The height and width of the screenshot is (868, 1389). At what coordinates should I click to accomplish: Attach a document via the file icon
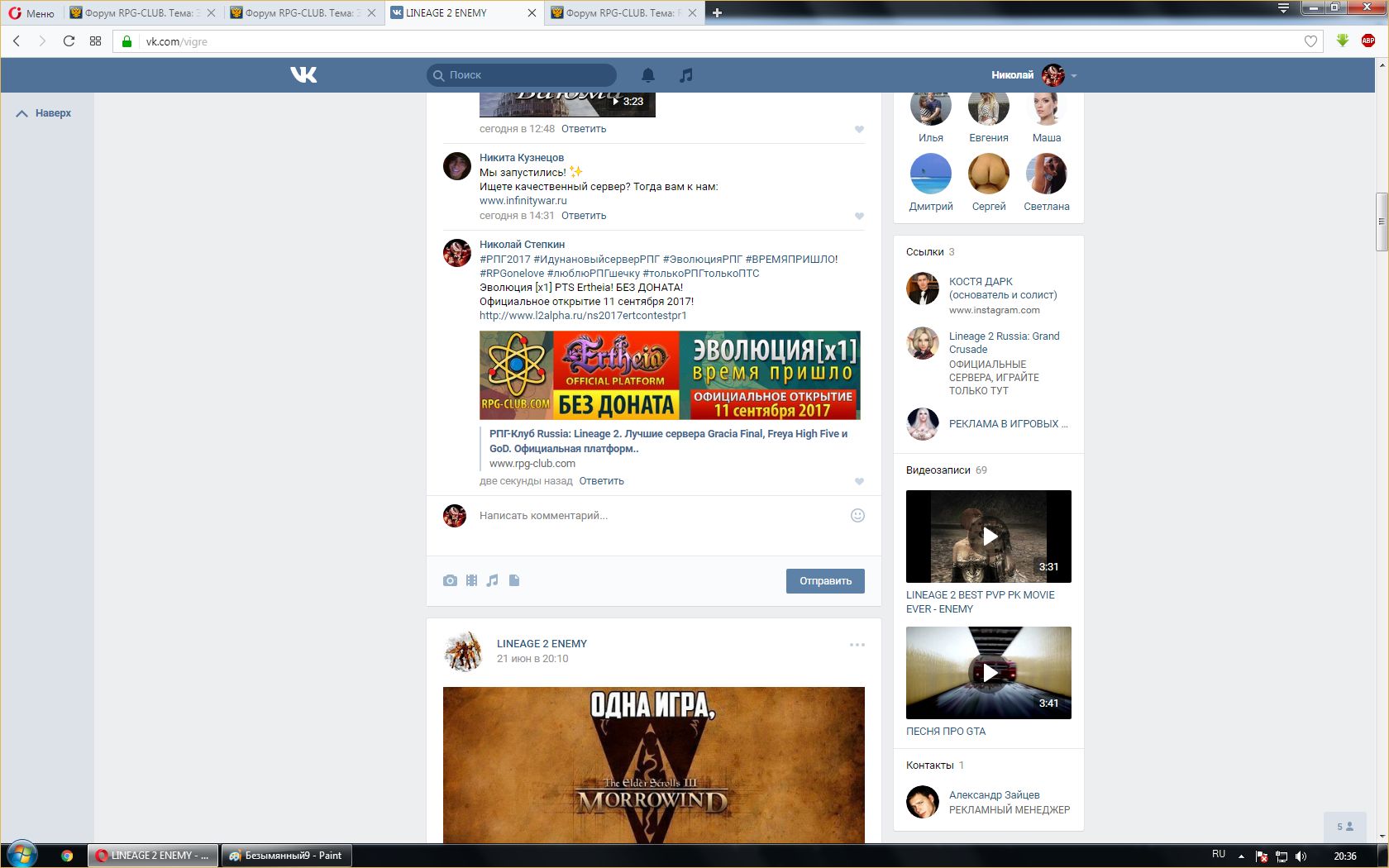514,580
